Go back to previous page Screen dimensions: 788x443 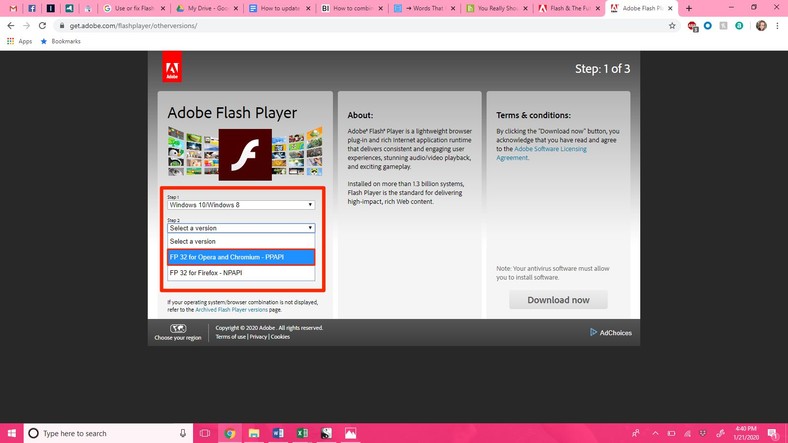11,26
